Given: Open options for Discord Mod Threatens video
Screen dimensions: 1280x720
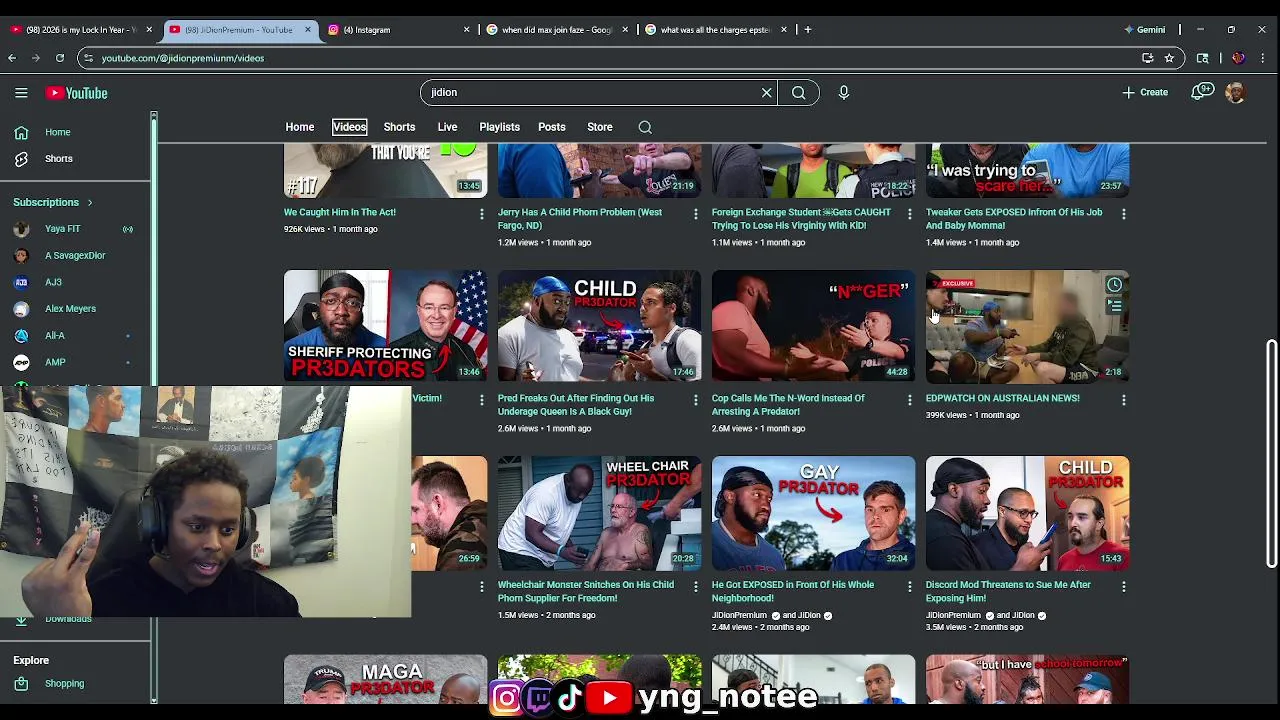Looking at the screenshot, I should [x=1123, y=587].
